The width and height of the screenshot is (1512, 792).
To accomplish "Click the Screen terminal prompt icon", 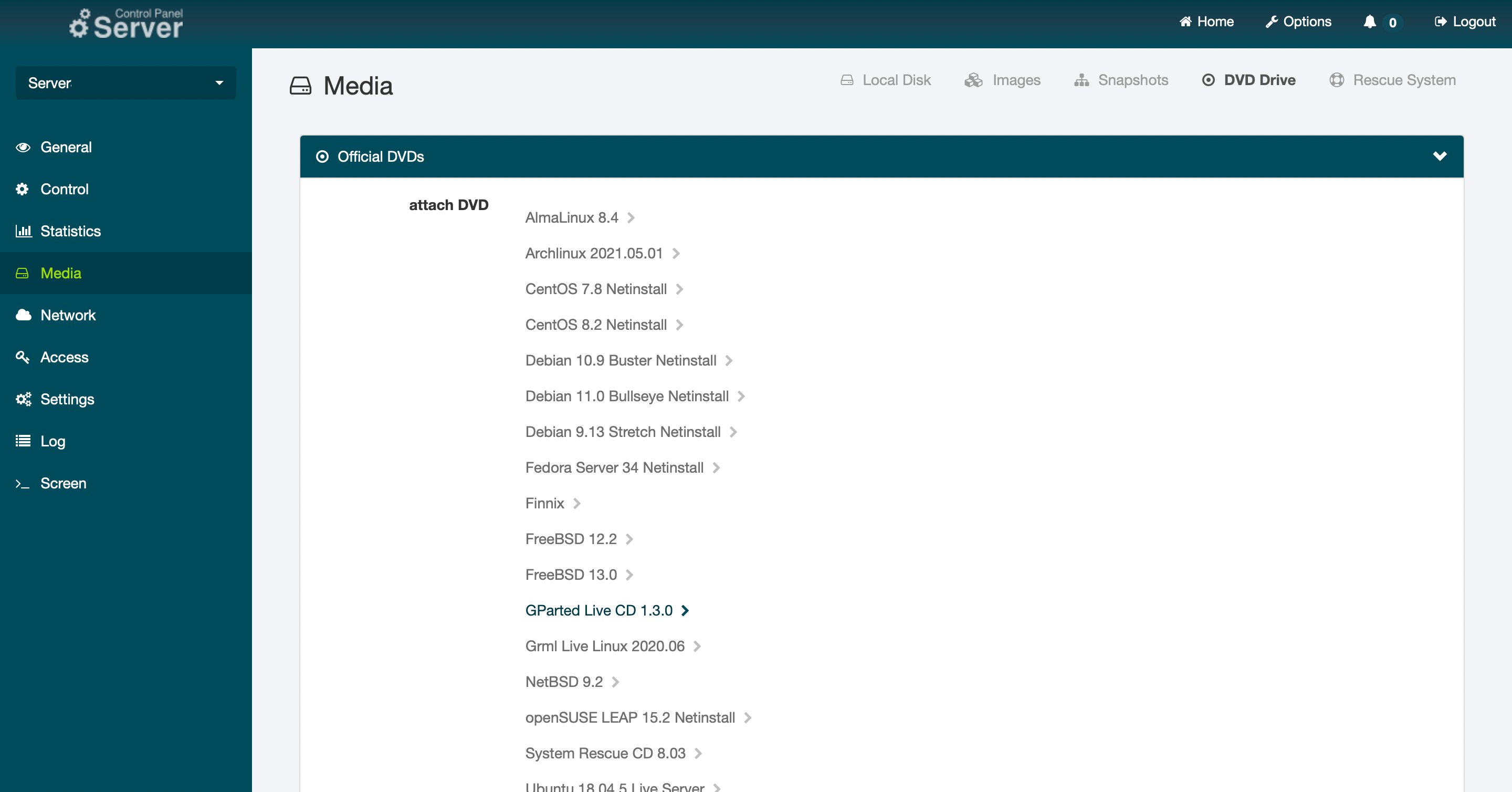I will 22,484.
